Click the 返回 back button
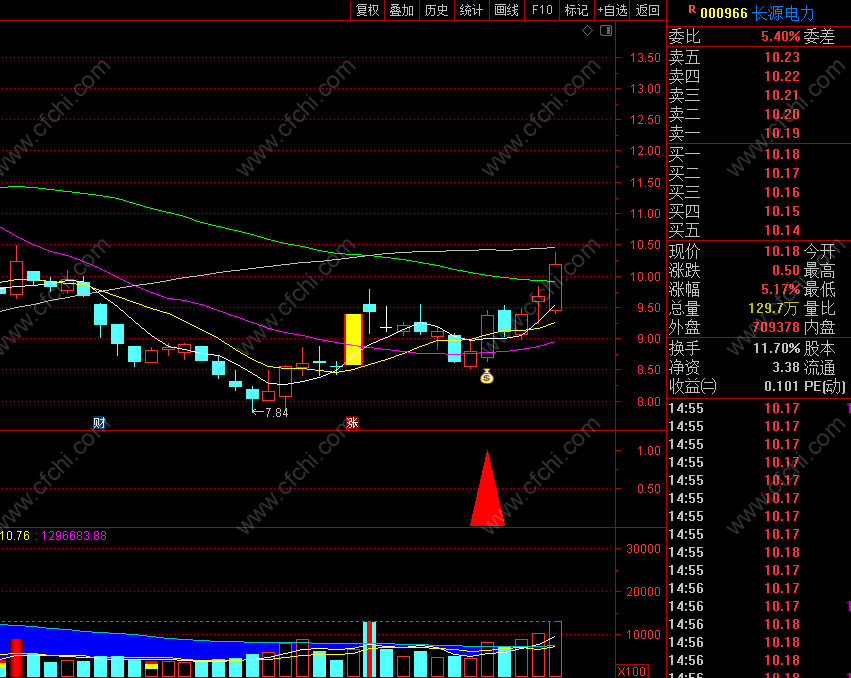Image resolution: width=851 pixels, height=678 pixels. [x=647, y=10]
